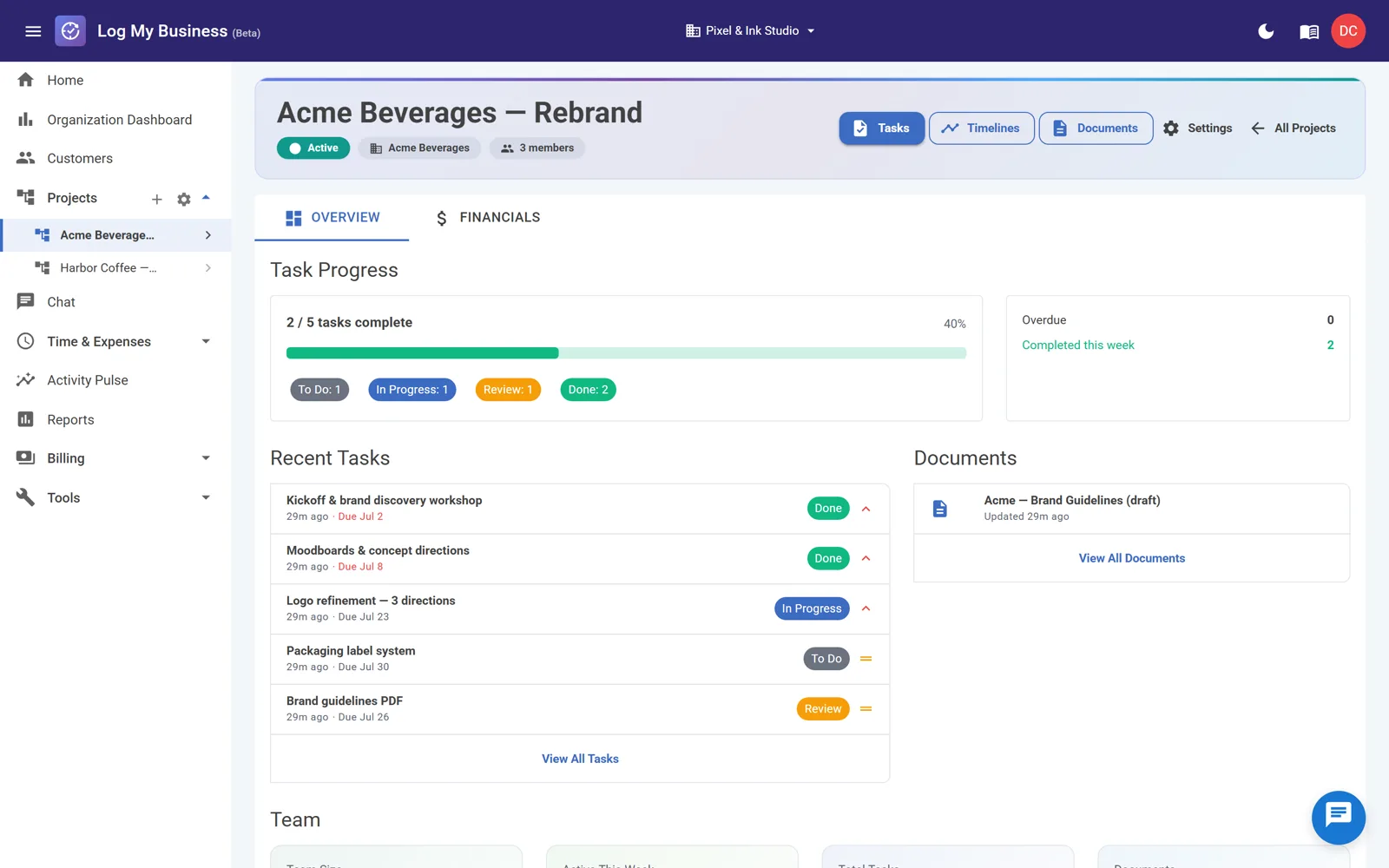The image size is (1389, 868).
Task: Open Reports page
Action: 115,419
